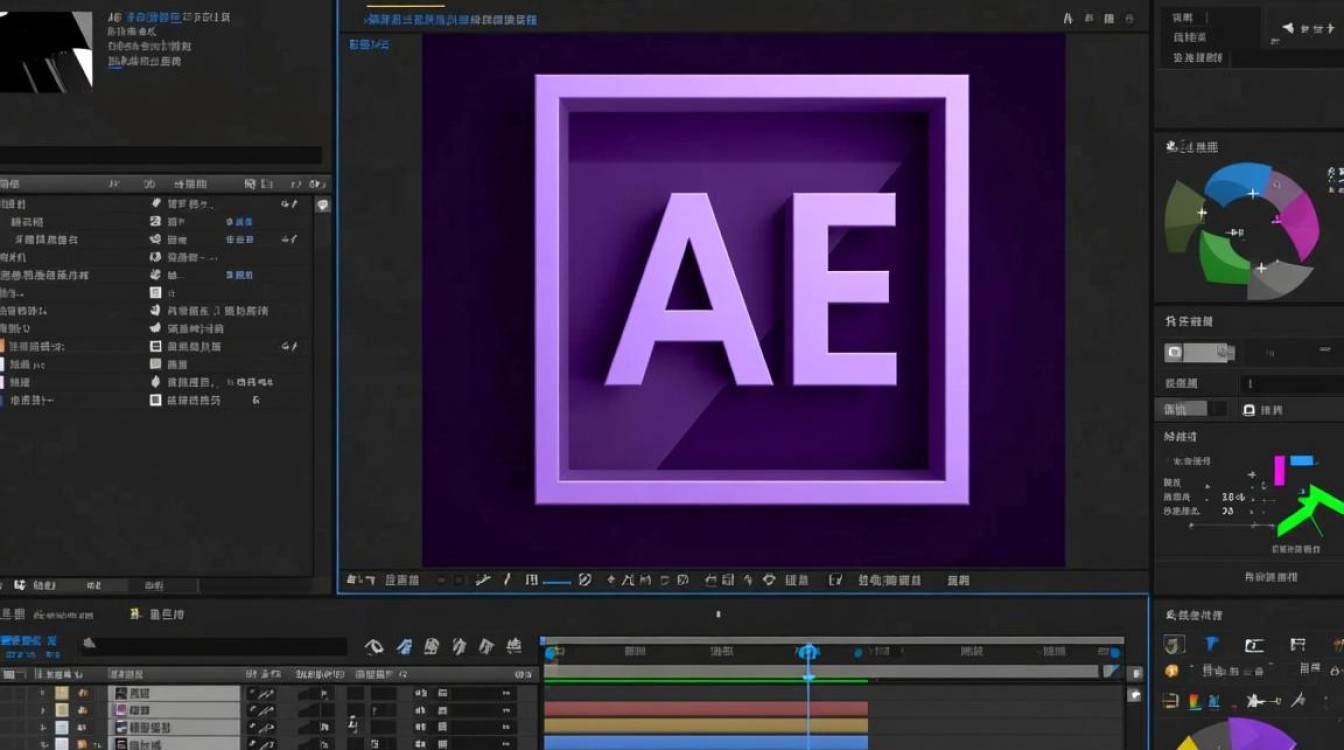Click the blue playhead marker on the timeline ruler
The height and width of the screenshot is (750, 1344).
(808, 652)
